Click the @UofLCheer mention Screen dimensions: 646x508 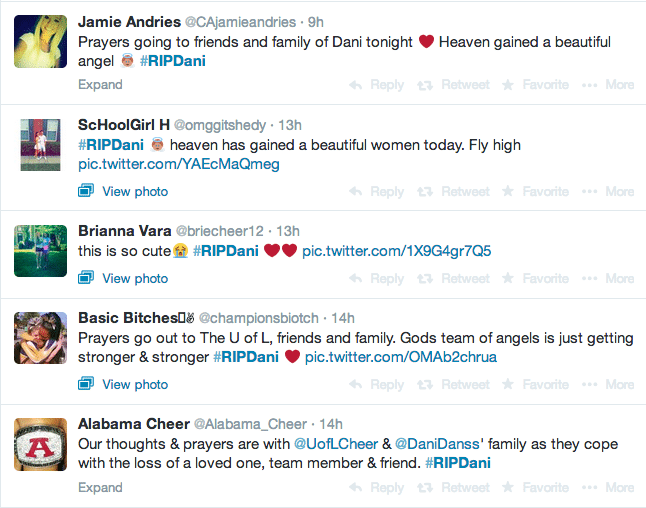point(336,444)
